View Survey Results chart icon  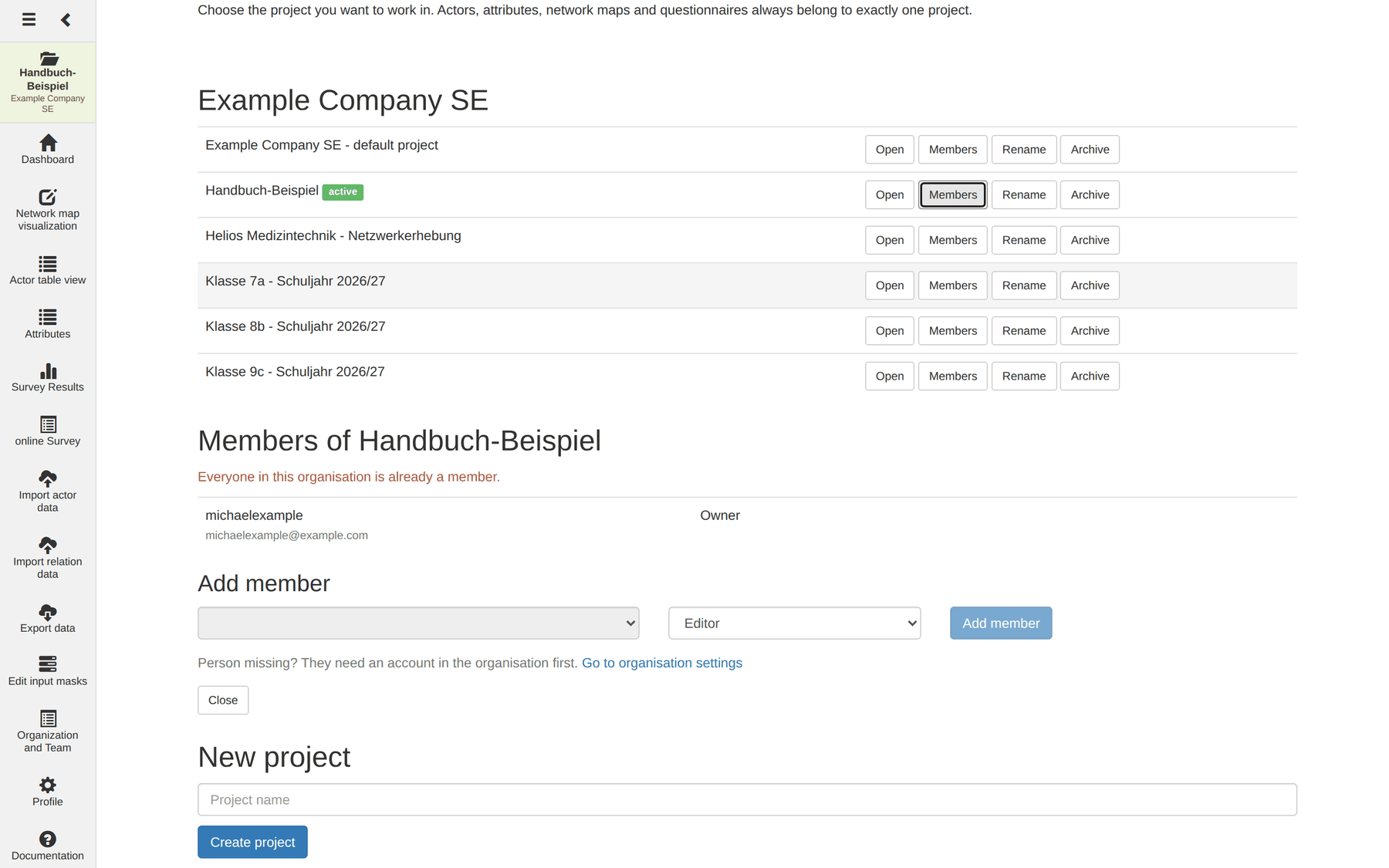[x=48, y=371]
